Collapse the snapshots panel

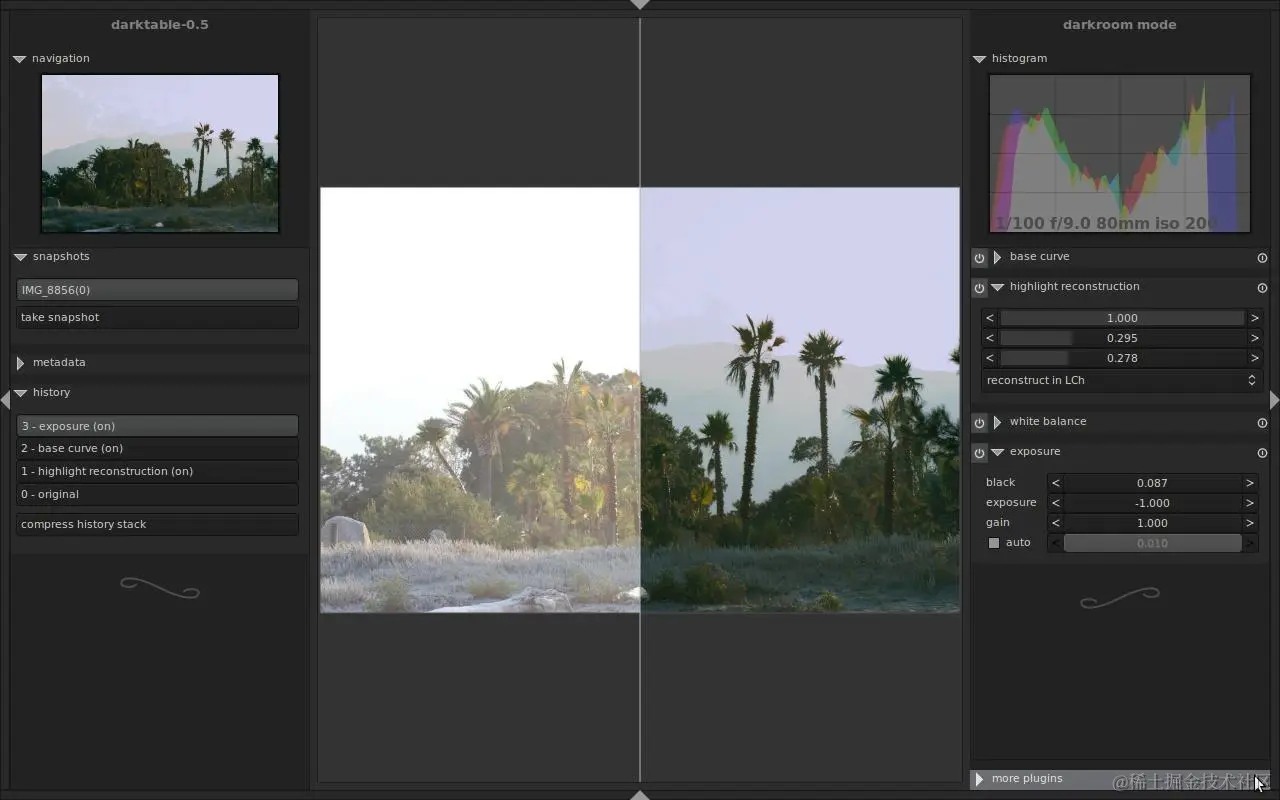click(x=20, y=257)
